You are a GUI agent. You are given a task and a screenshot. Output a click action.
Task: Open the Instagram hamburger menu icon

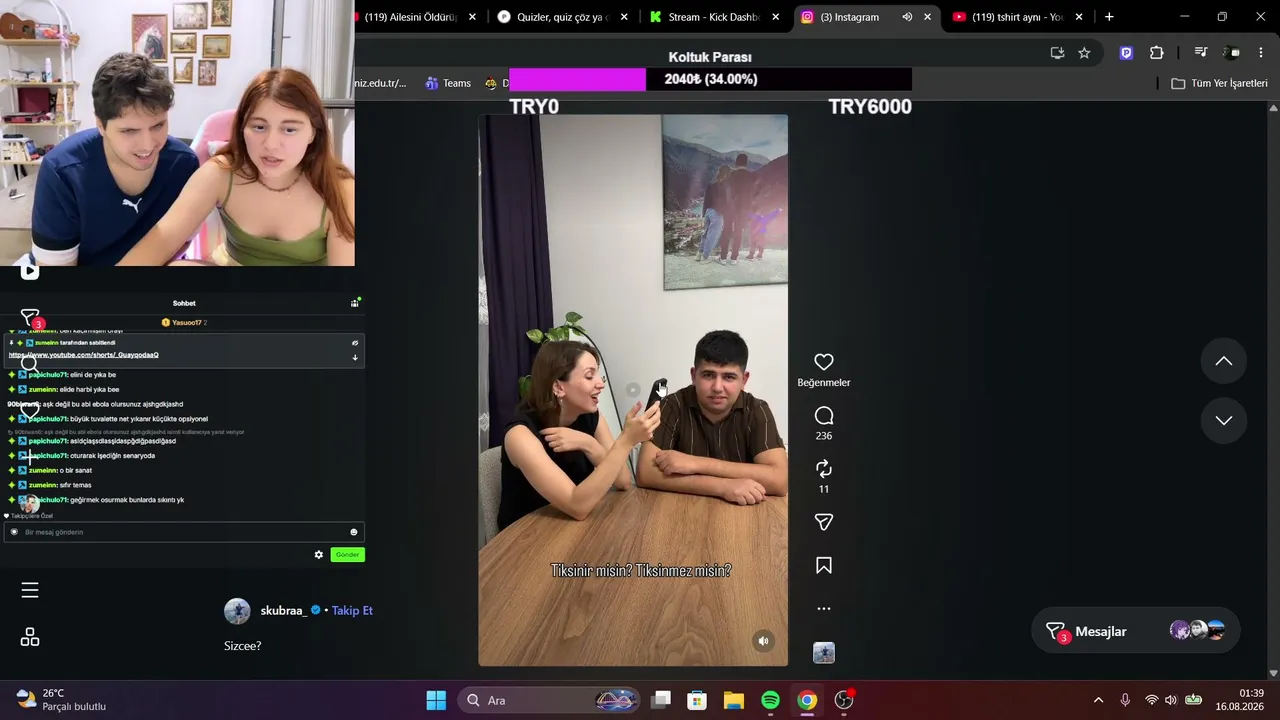click(30, 590)
